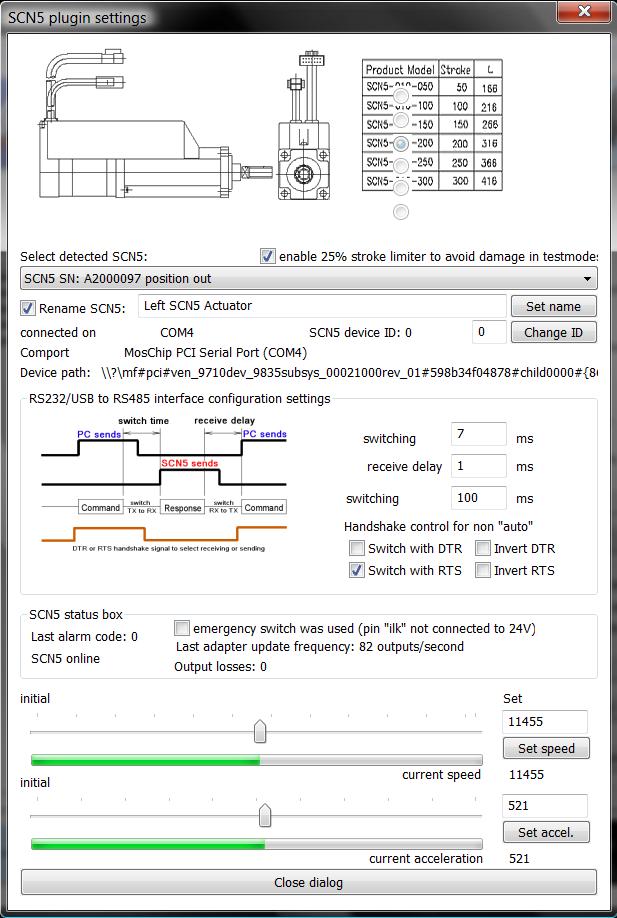Toggle the Rename SCN5 checkbox
Image resolution: width=617 pixels, height=918 pixels.
click(x=28, y=307)
